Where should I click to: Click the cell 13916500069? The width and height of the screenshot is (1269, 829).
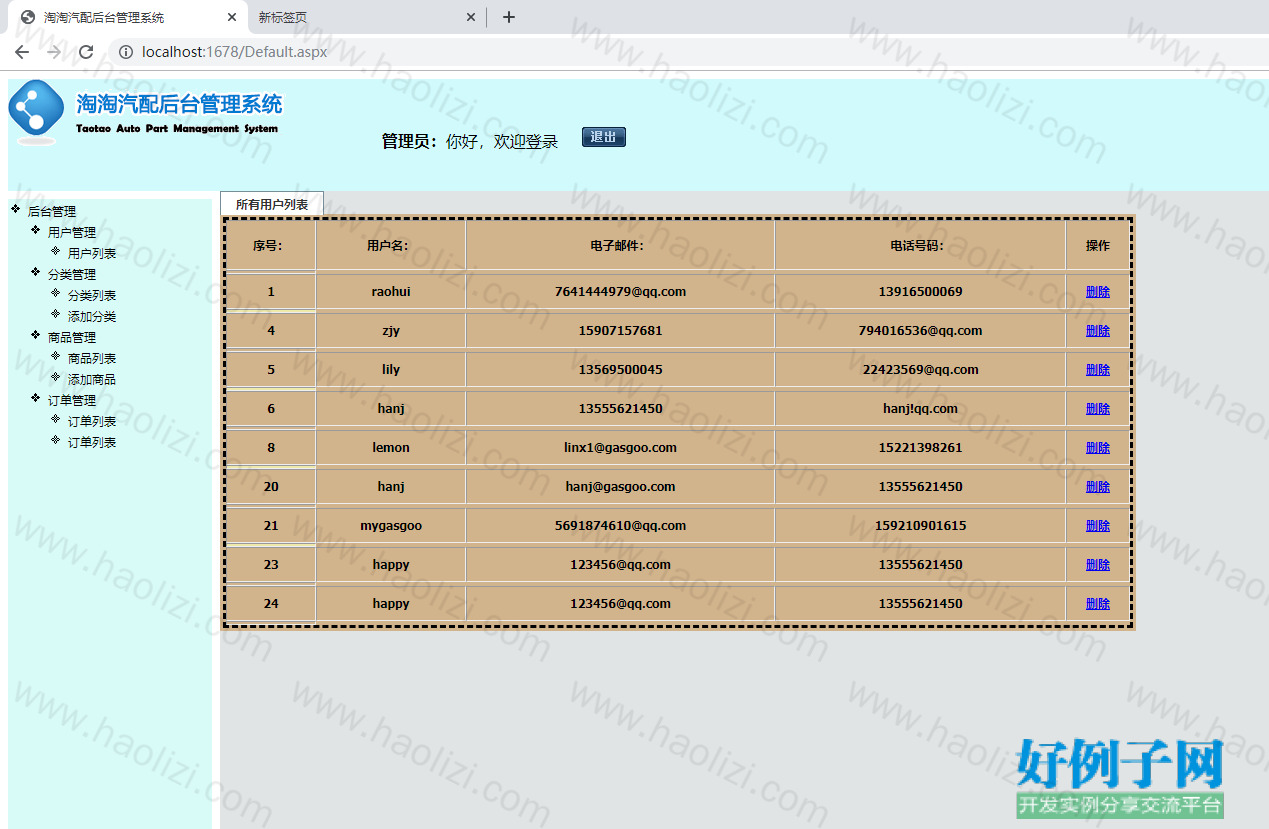click(920, 292)
